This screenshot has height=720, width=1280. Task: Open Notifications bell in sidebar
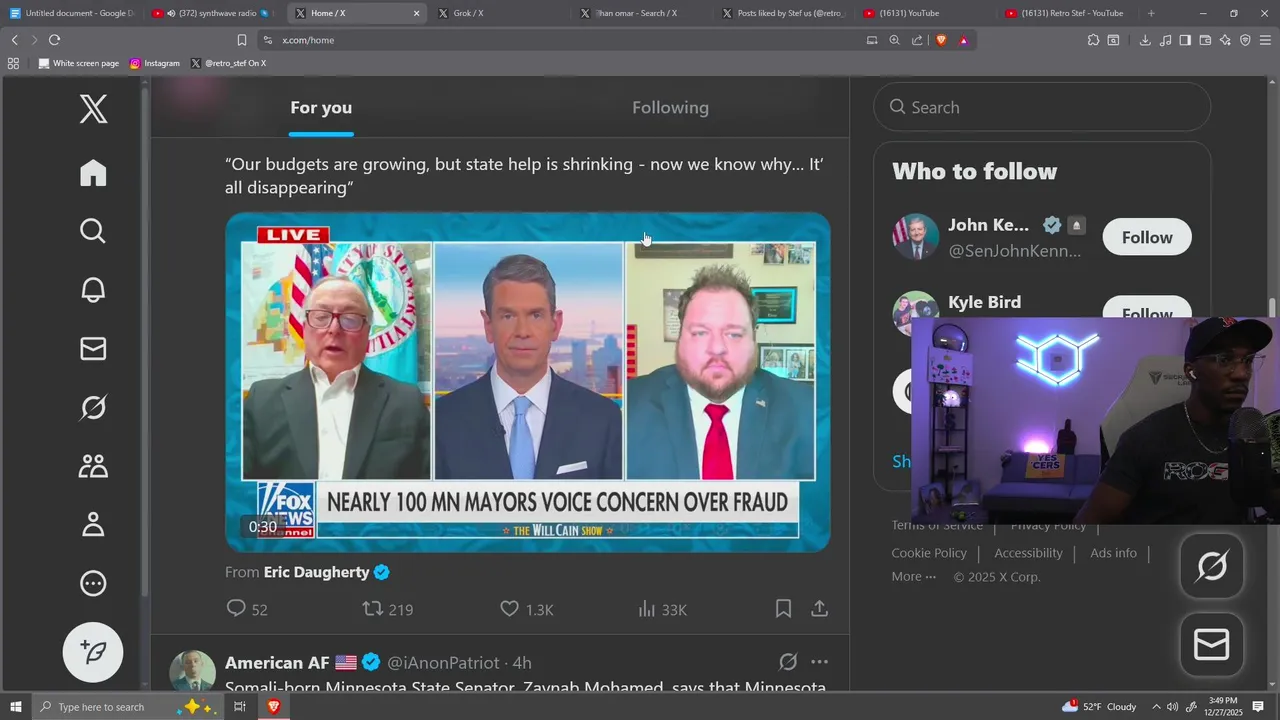pos(93,290)
